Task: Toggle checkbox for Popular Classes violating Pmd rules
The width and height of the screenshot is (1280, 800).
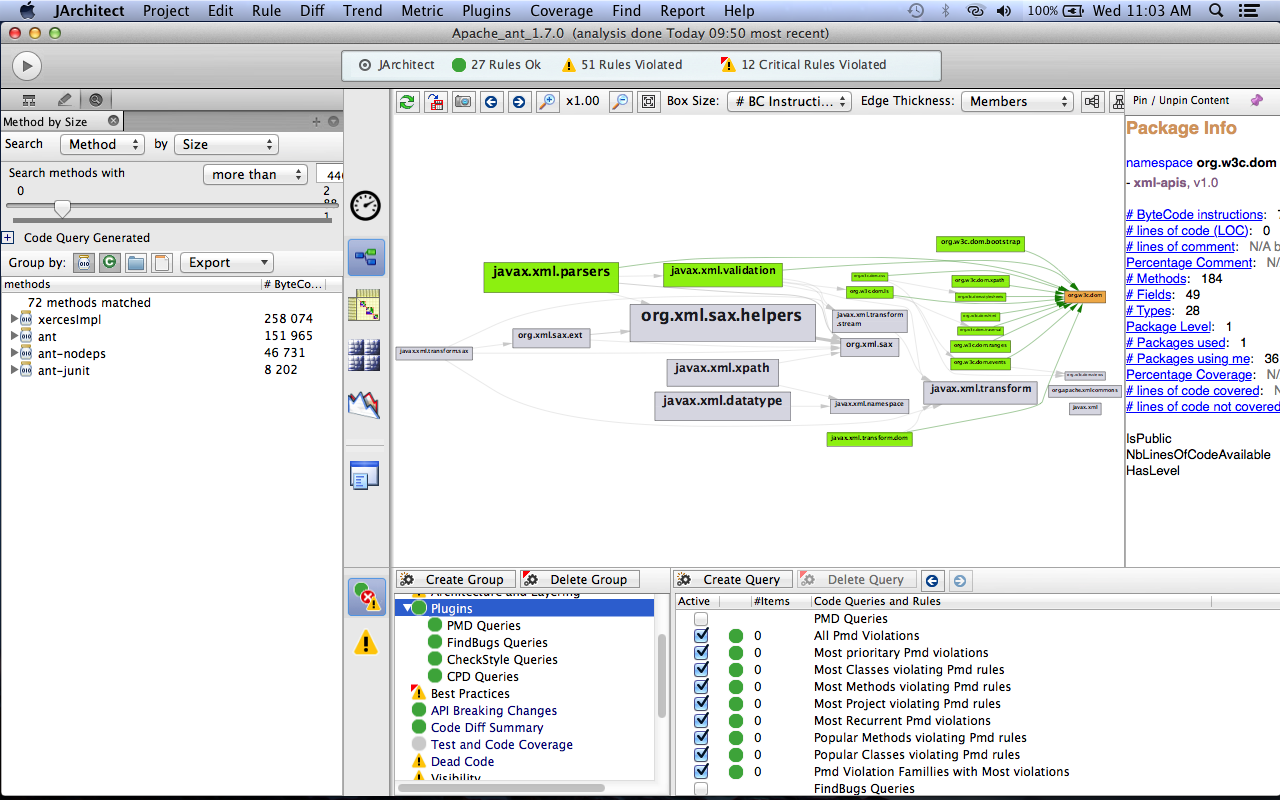Action: [x=701, y=755]
